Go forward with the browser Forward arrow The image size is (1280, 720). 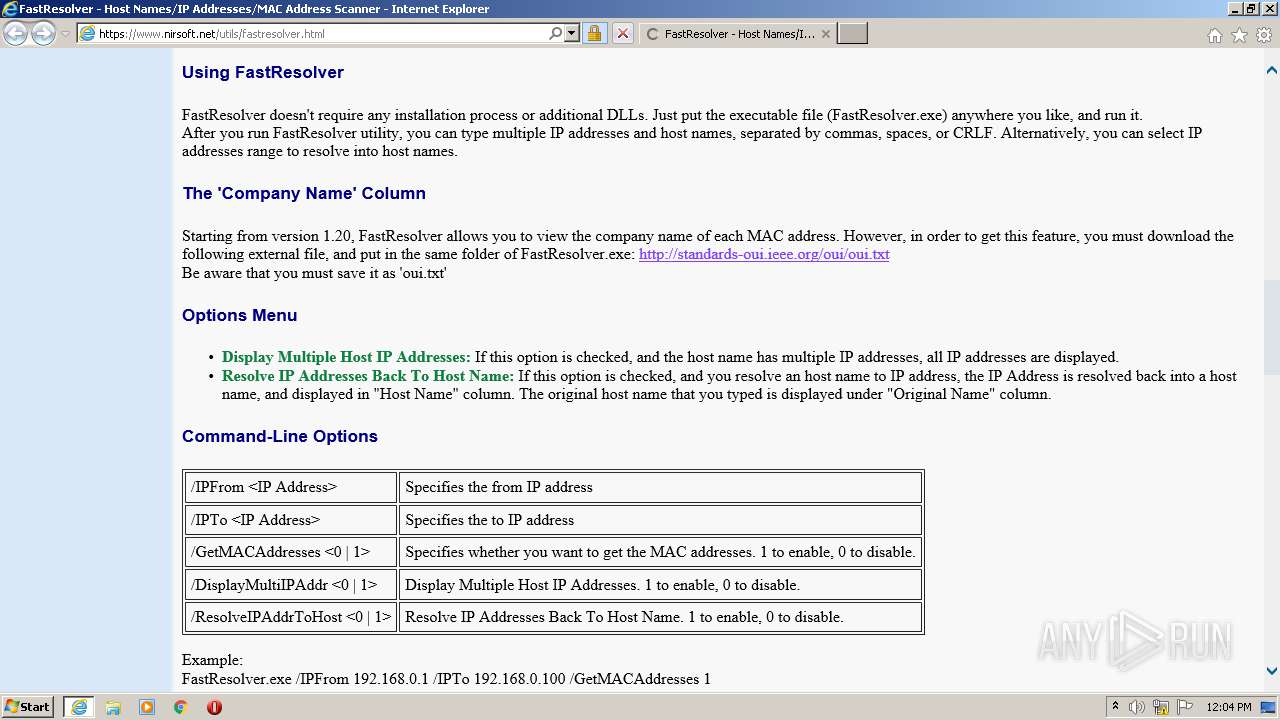43,34
